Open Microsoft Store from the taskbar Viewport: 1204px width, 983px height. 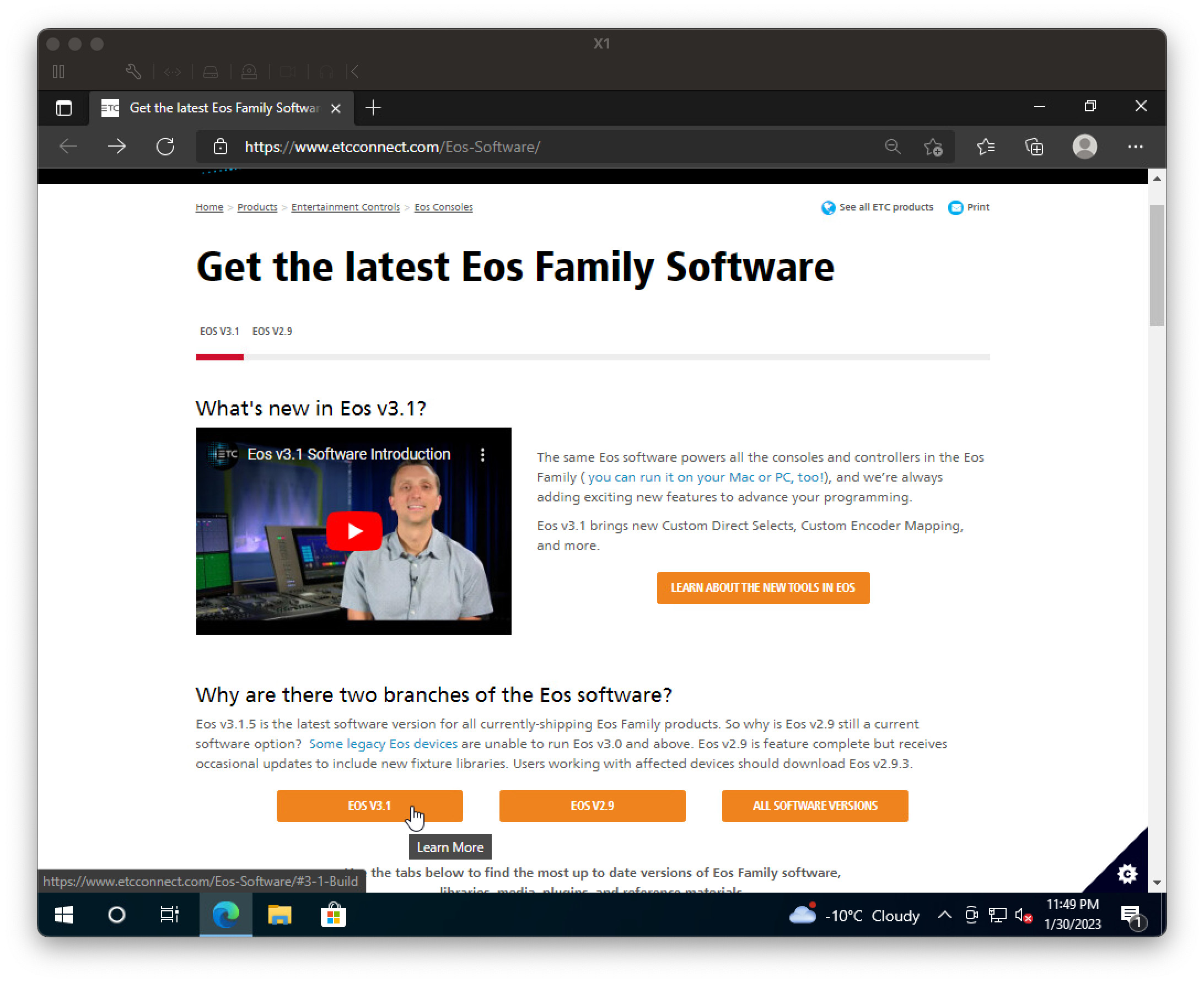point(333,915)
